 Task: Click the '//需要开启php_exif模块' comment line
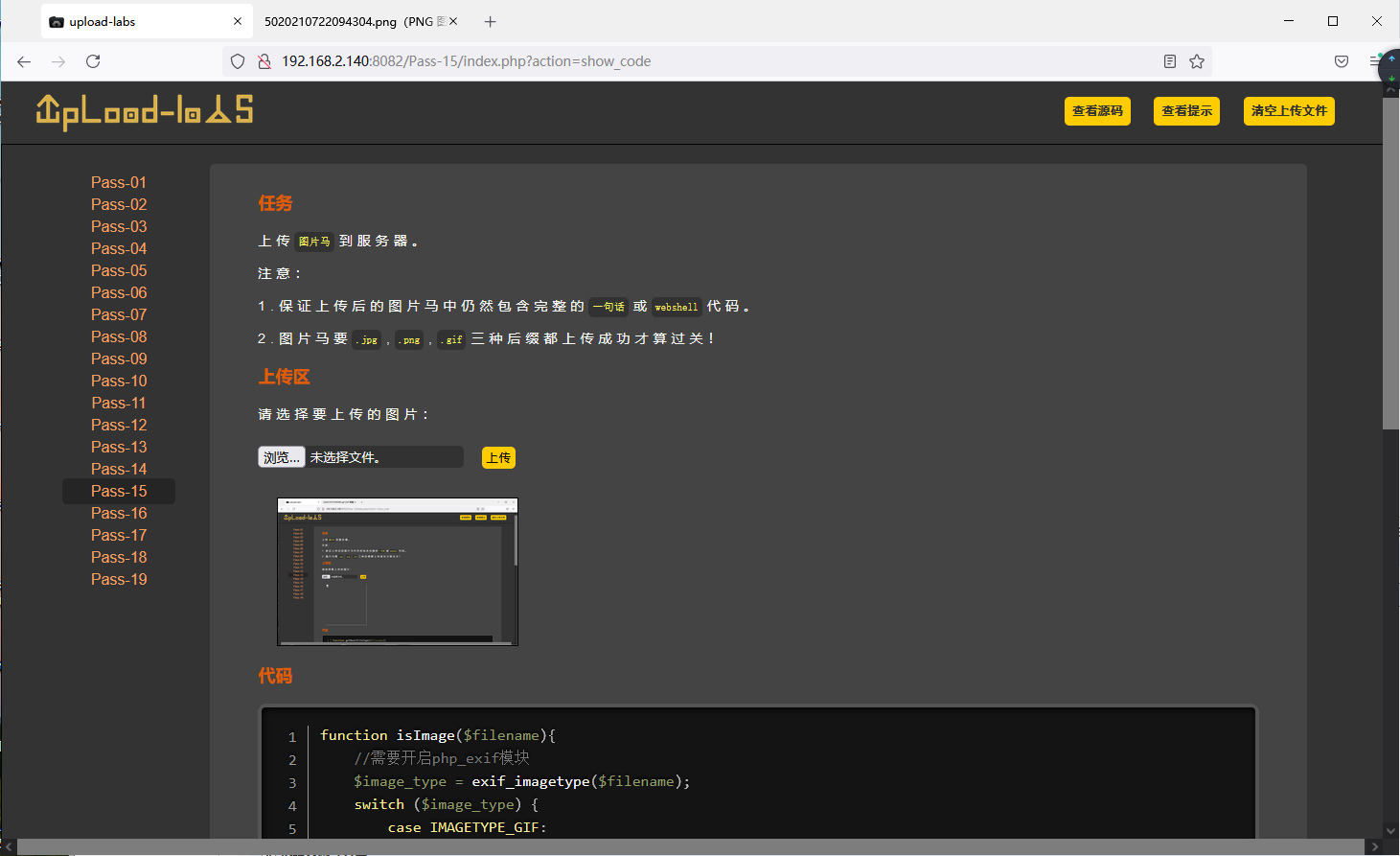pyautogui.click(x=442, y=758)
